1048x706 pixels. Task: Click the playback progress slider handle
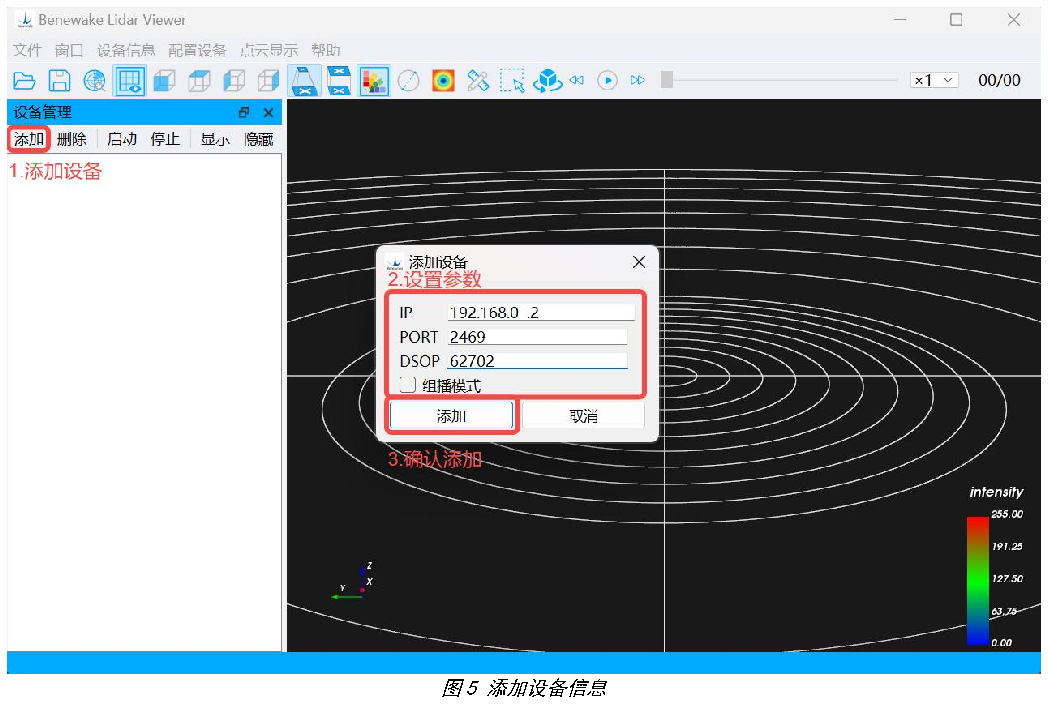coord(666,80)
